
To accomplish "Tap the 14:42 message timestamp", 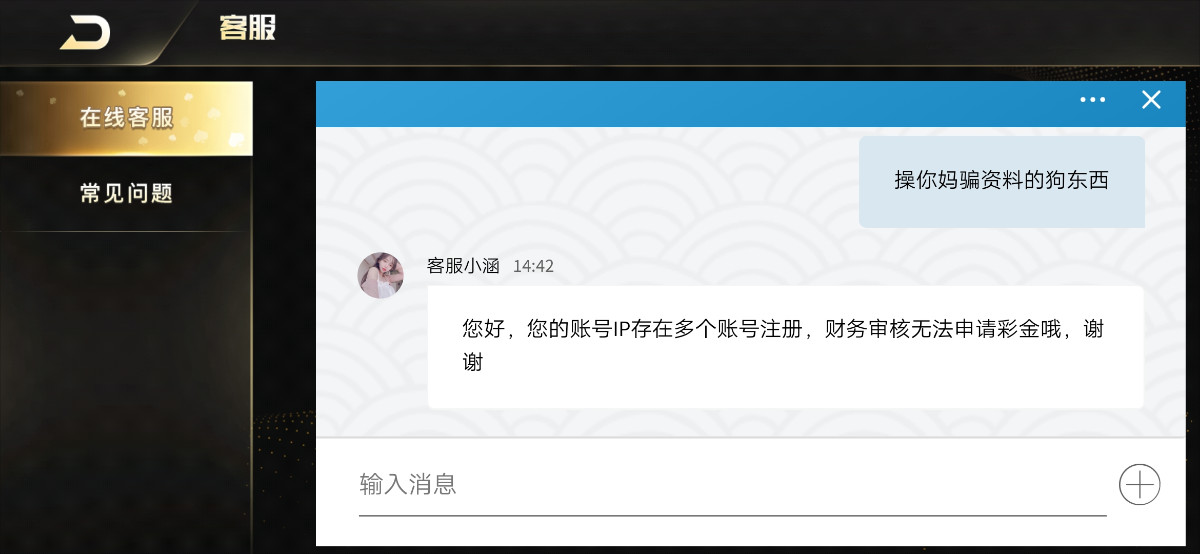I will click(533, 267).
